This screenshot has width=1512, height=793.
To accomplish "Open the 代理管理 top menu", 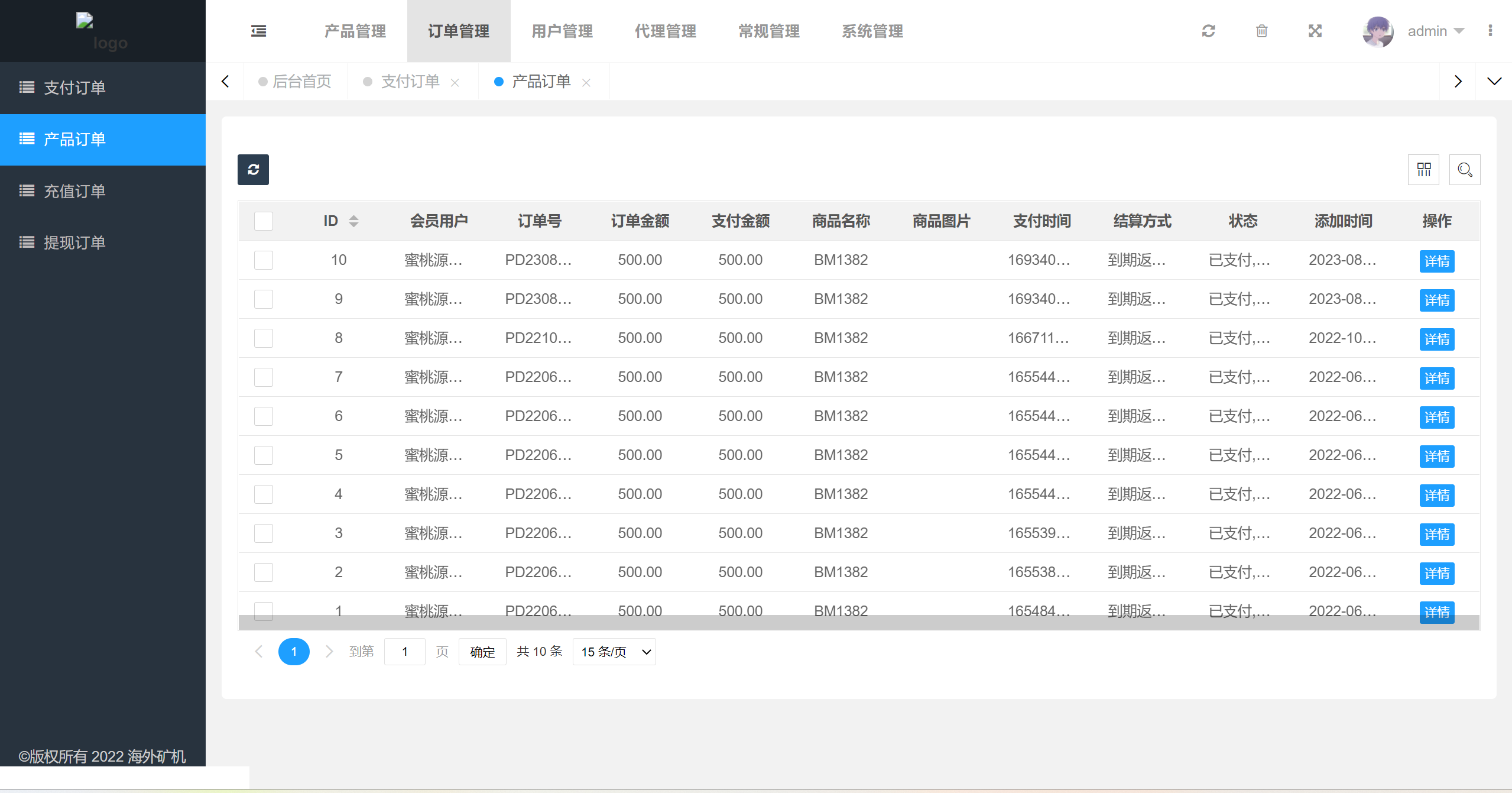I will [666, 31].
